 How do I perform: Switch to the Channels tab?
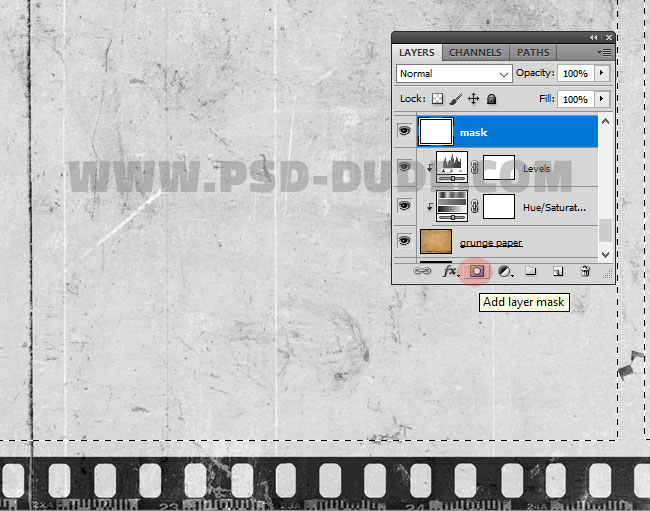[x=475, y=53]
